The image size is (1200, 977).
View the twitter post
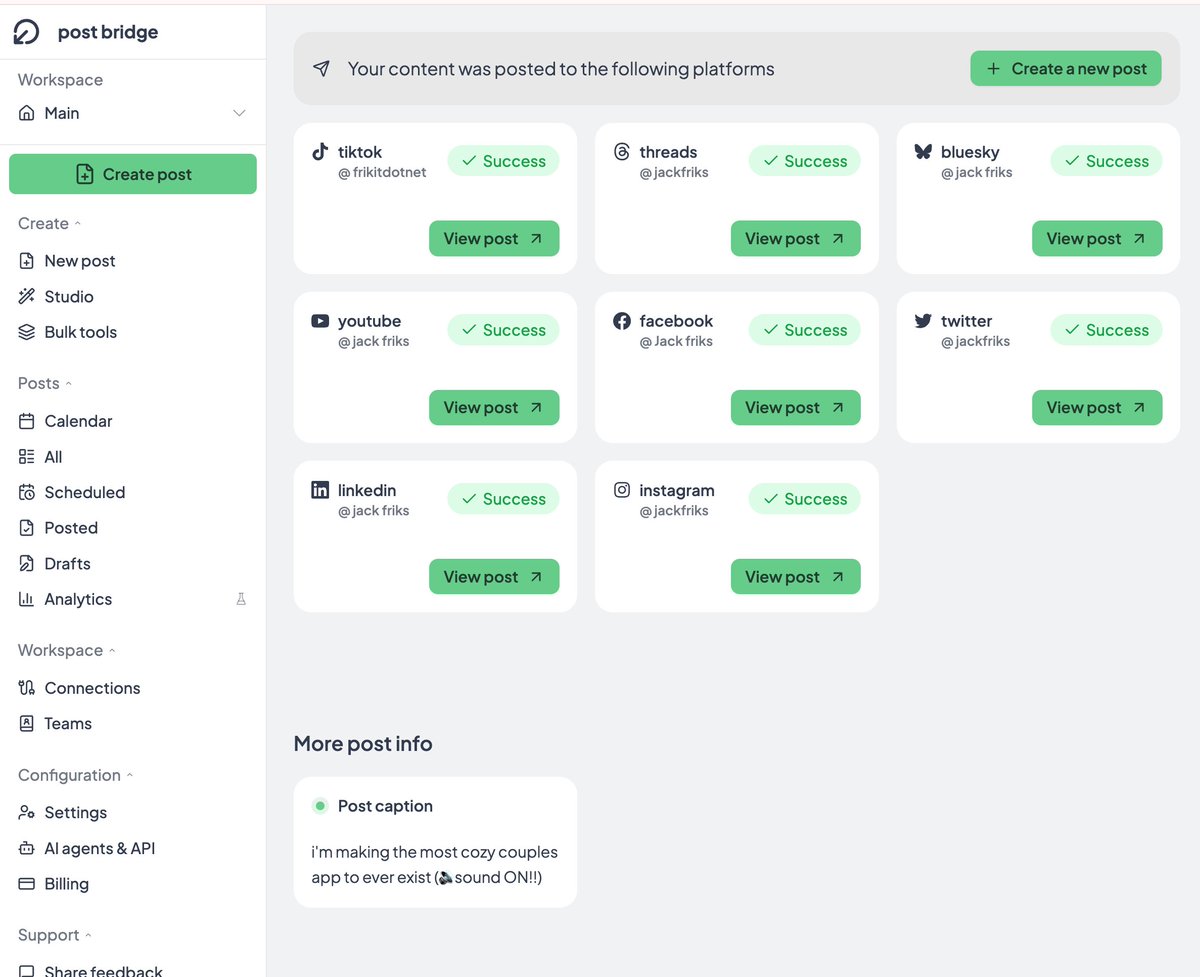pos(1097,408)
